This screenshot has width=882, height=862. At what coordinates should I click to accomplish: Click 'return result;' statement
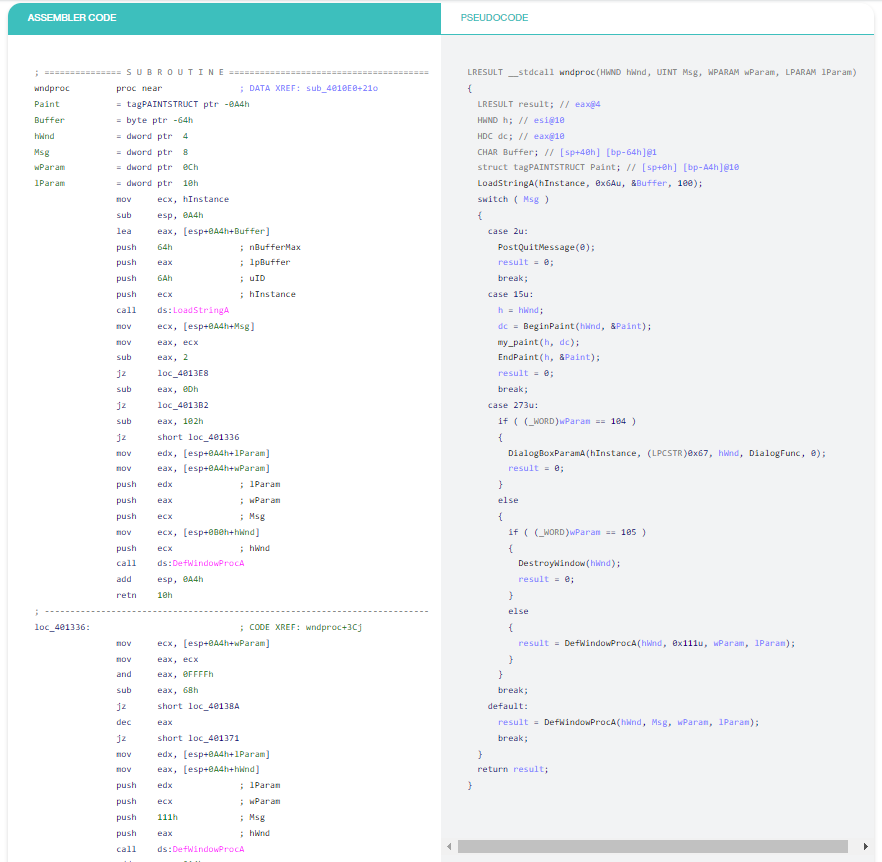pyautogui.click(x=513, y=769)
